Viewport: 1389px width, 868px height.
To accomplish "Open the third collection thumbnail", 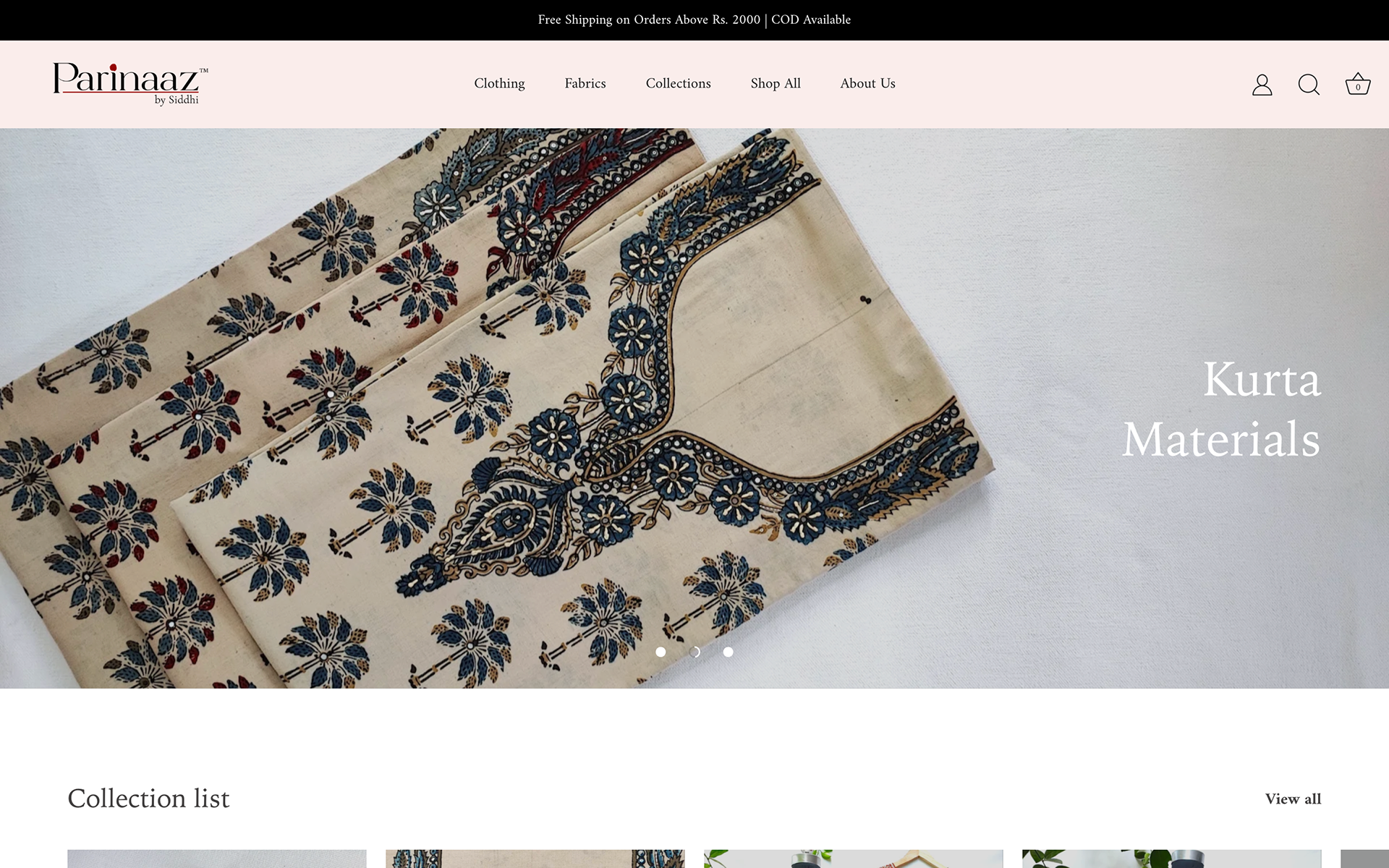I will (x=853, y=859).
